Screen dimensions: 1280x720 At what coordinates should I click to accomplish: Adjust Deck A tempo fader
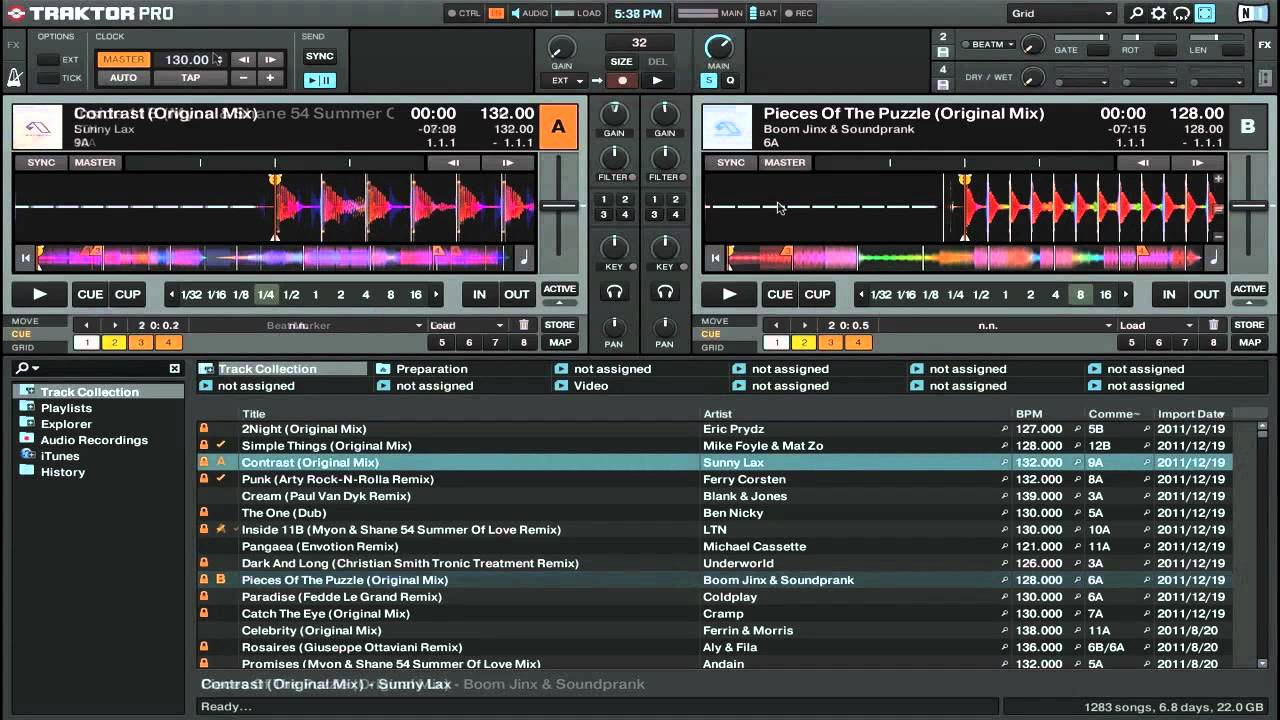[x=560, y=206]
